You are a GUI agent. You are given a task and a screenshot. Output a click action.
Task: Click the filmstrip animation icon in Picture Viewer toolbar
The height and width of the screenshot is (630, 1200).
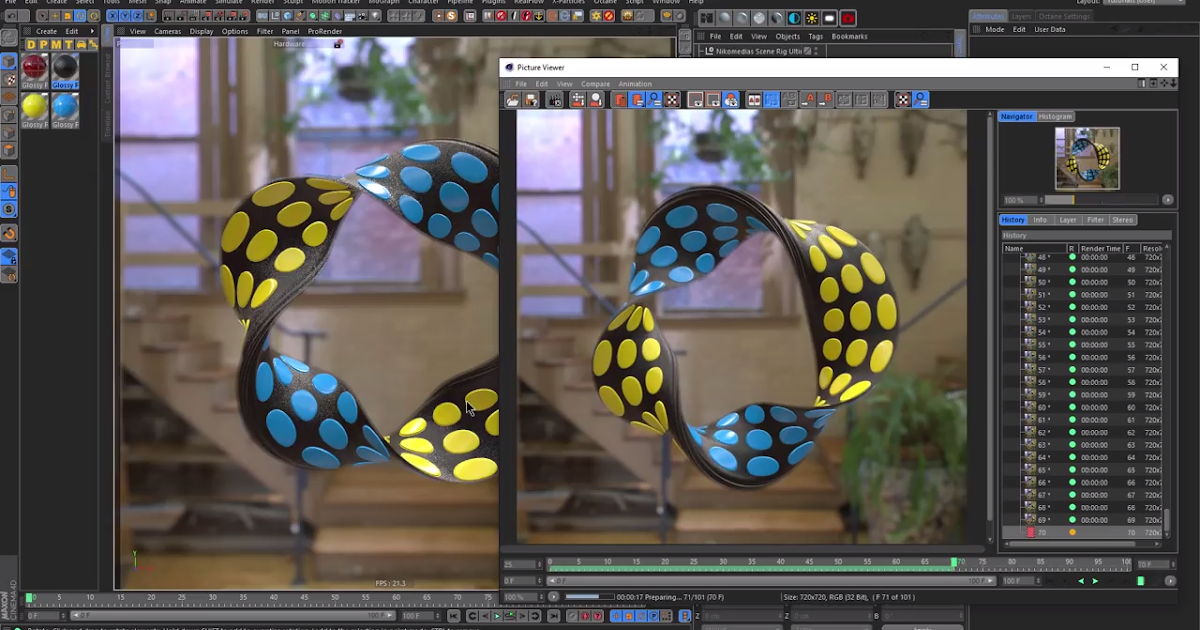(553, 100)
